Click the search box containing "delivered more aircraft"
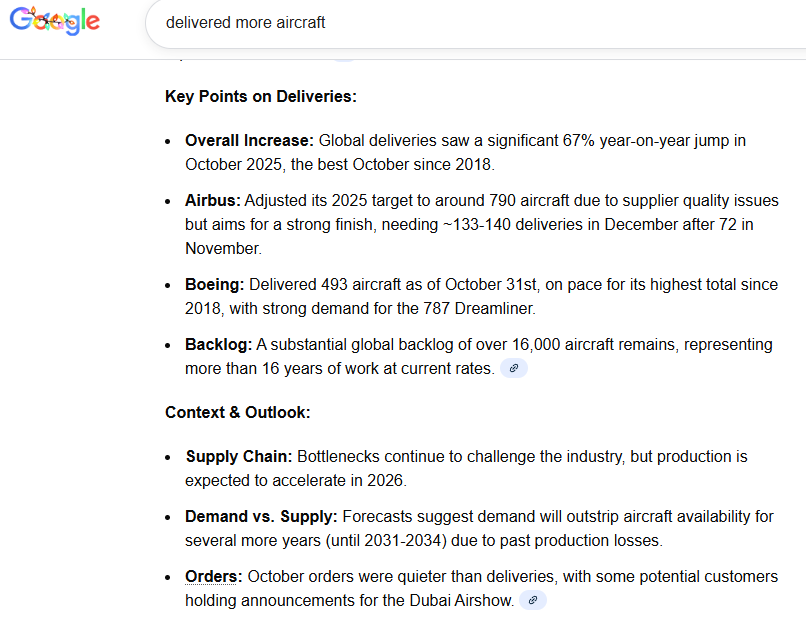The width and height of the screenshot is (806, 630). (400, 22)
